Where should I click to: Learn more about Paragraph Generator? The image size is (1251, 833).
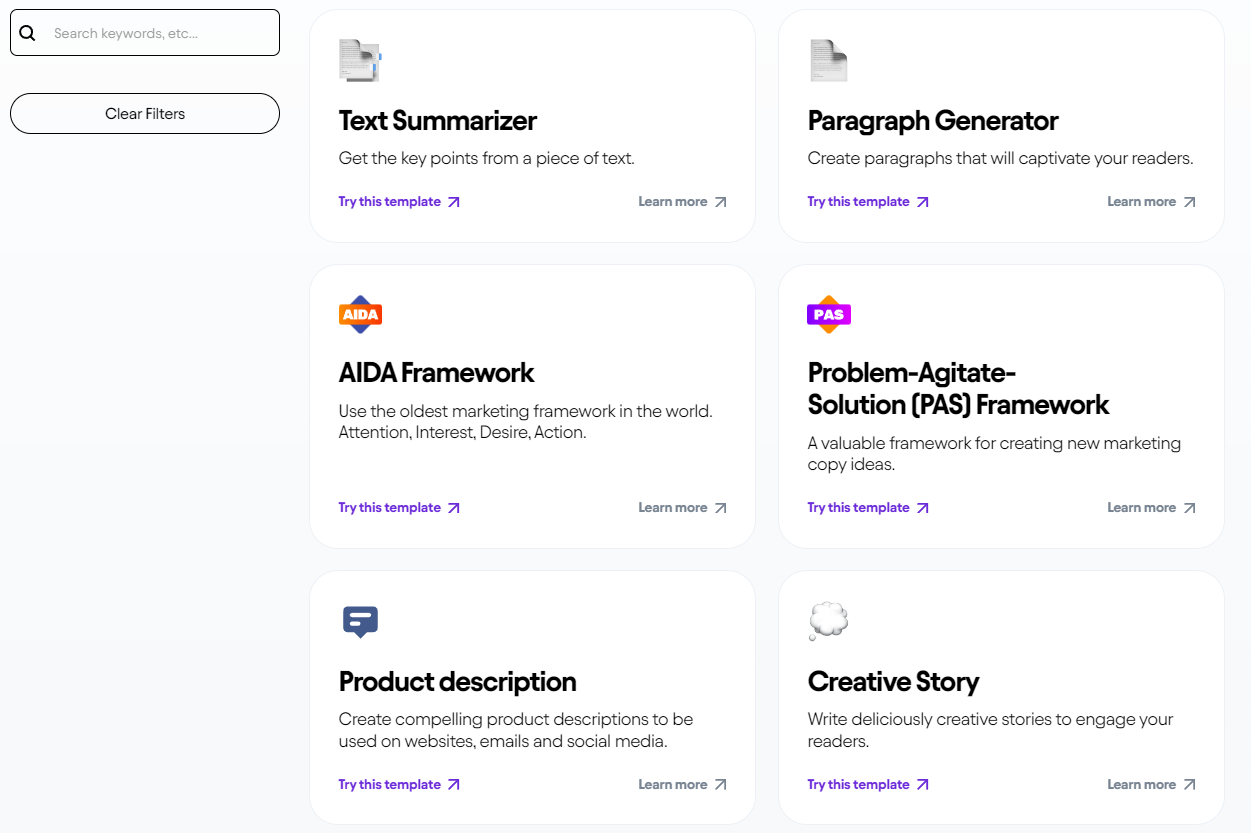[x=1151, y=201]
